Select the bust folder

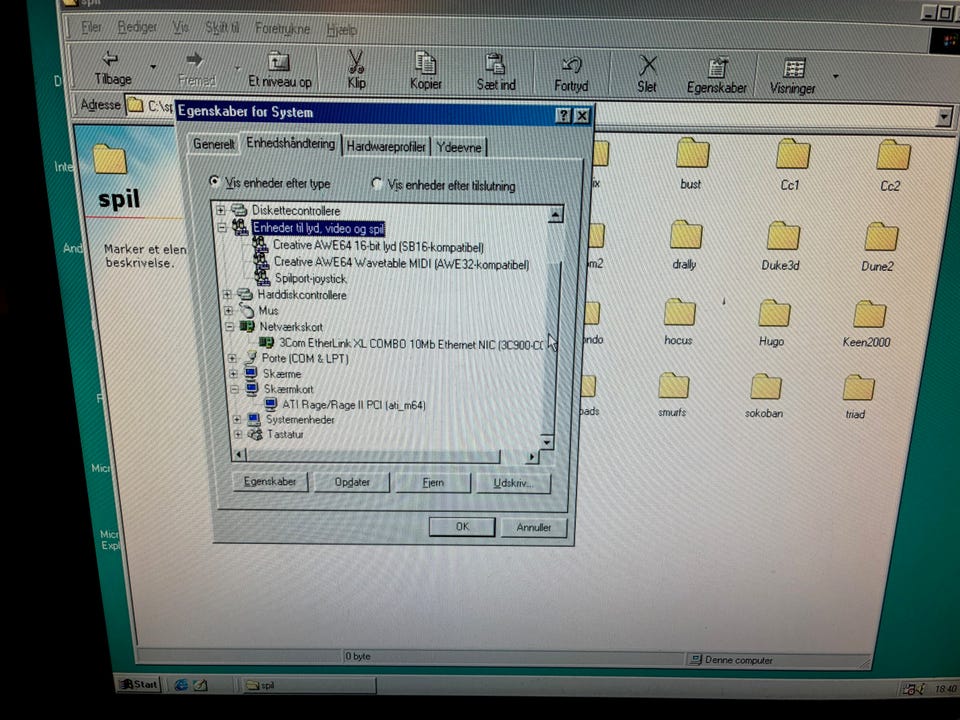pyautogui.click(x=691, y=163)
